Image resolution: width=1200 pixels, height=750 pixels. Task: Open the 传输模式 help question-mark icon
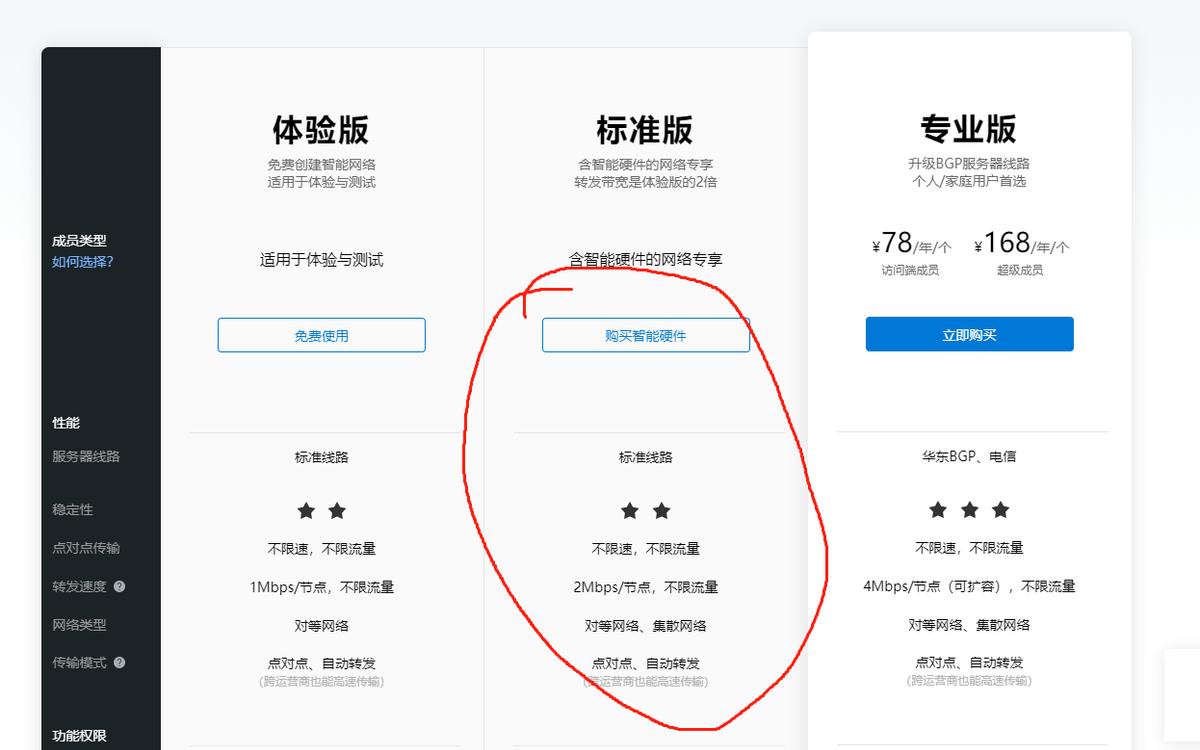click(118, 662)
